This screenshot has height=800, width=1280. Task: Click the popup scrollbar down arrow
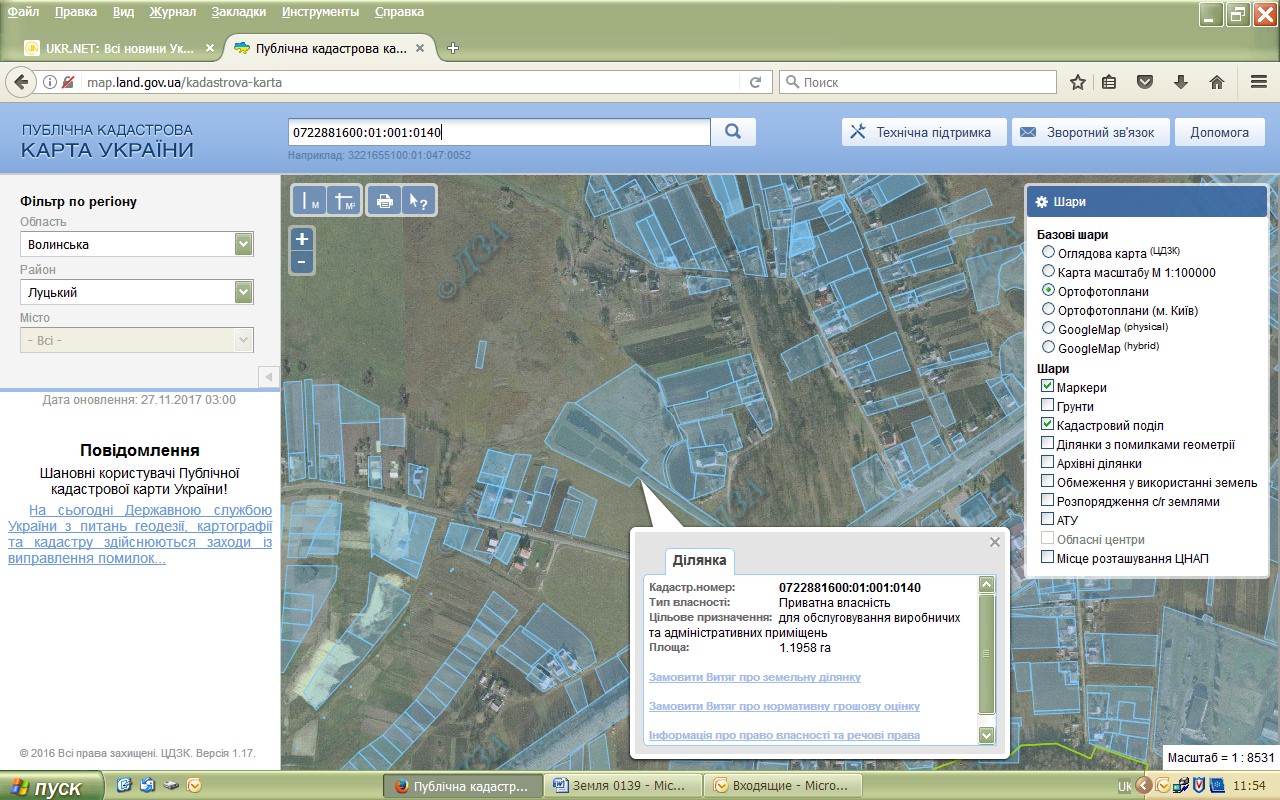[x=987, y=735]
